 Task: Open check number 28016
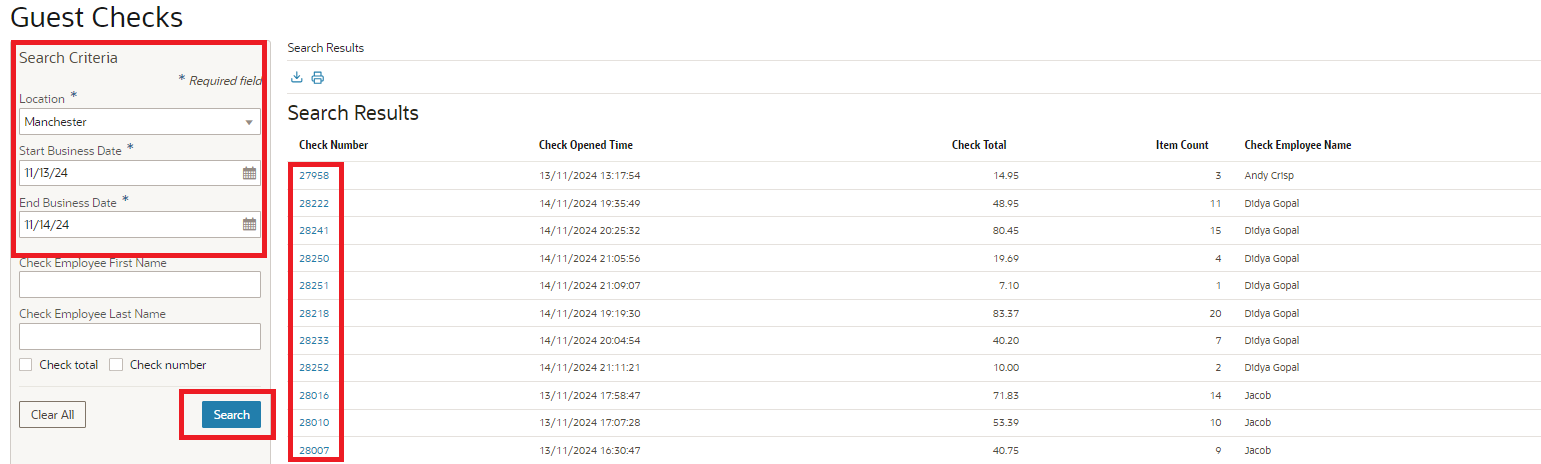(314, 395)
